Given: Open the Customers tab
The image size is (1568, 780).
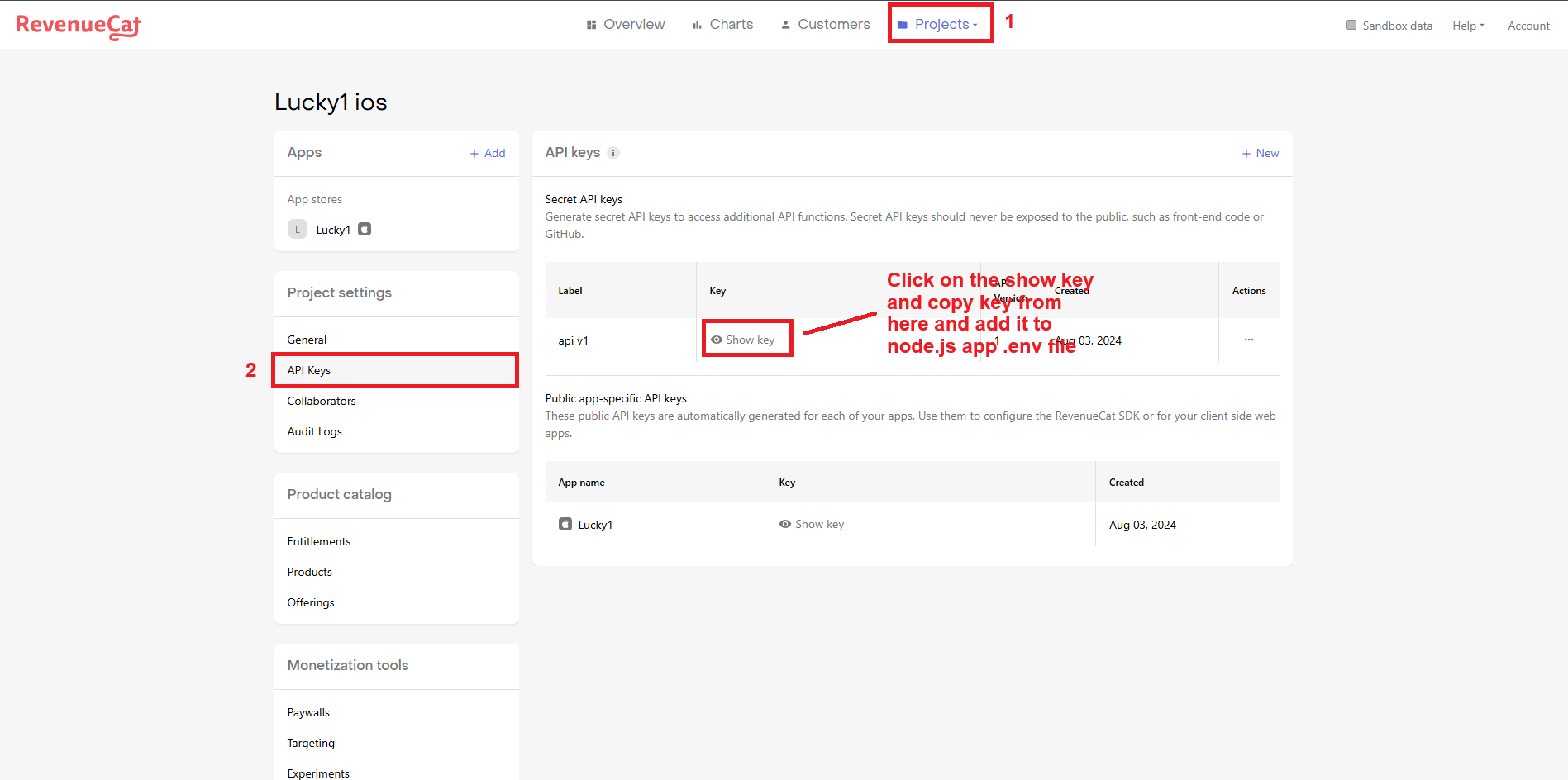Looking at the screenshot, I should point(826,24).
